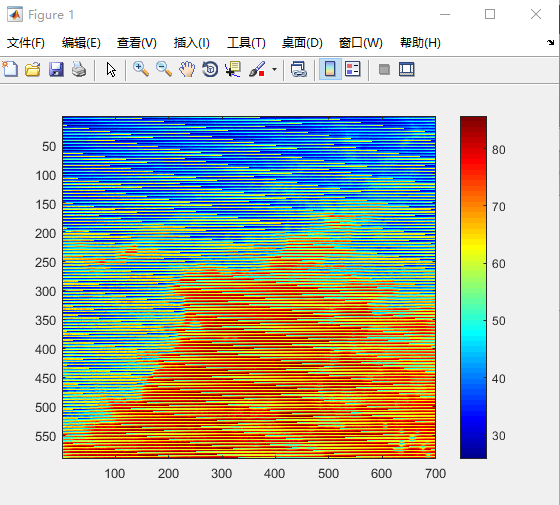Click the Hide Plot Tools icon
The height and width of the screenshot is (505, 560).
pos(384,69)
